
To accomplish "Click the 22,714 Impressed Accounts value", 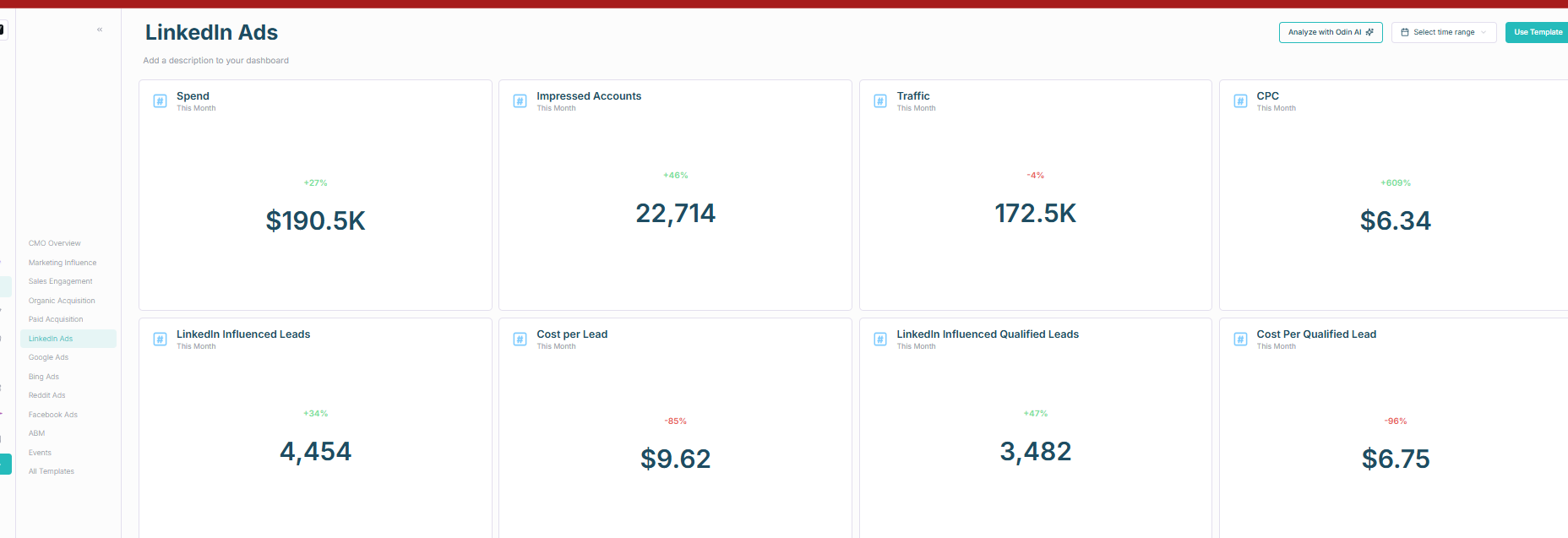I will pyautogui.click(x=675, y=214).
